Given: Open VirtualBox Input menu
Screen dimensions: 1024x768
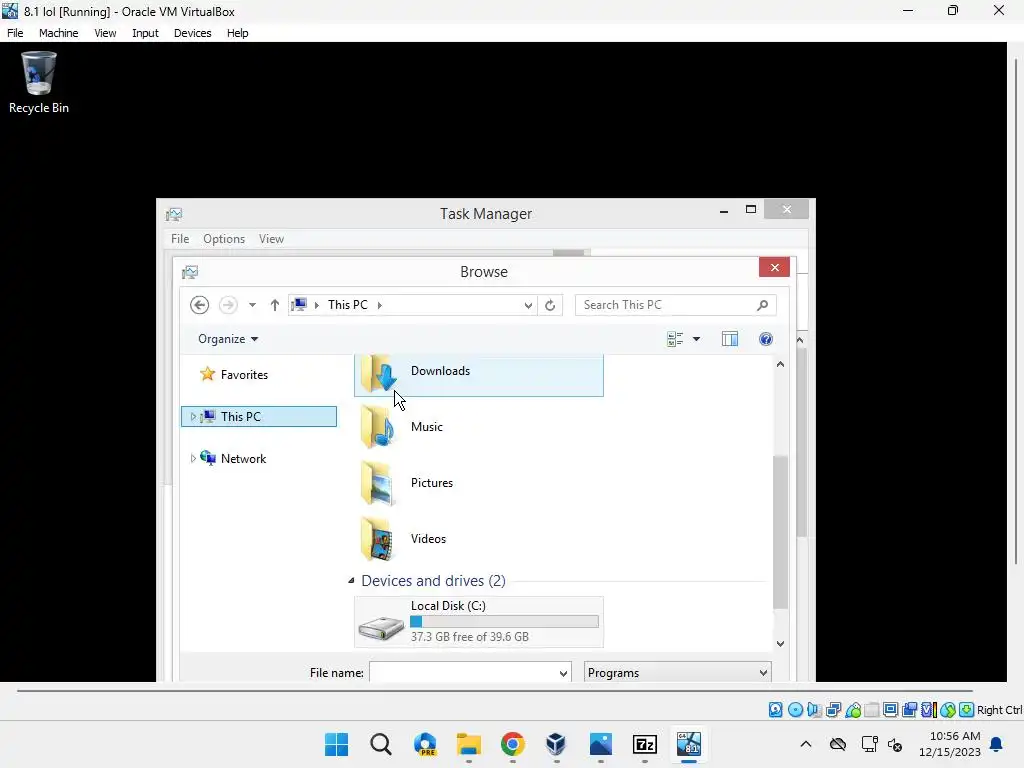Looking at the screenshot, I should tap(145, 33).
